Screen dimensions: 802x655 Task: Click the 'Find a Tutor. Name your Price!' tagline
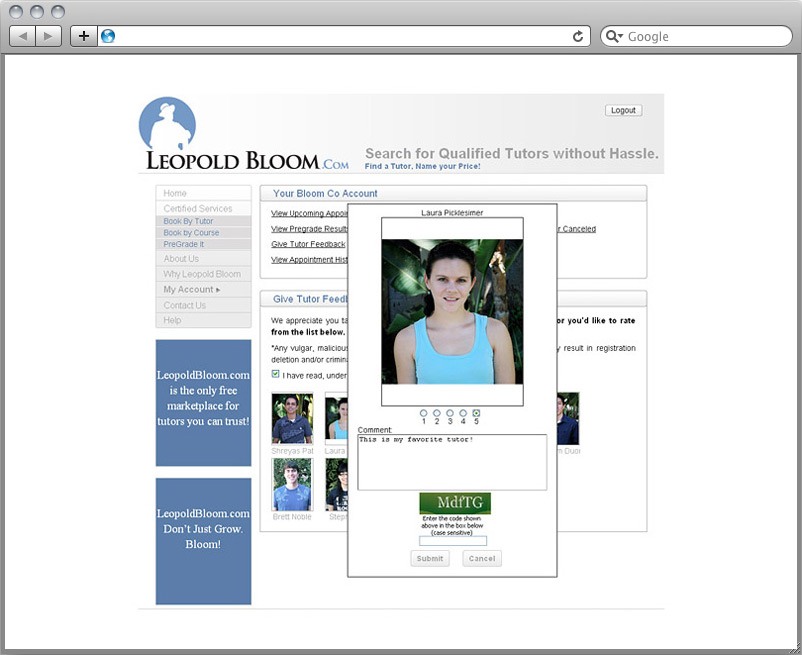click(x=422, y=166)
